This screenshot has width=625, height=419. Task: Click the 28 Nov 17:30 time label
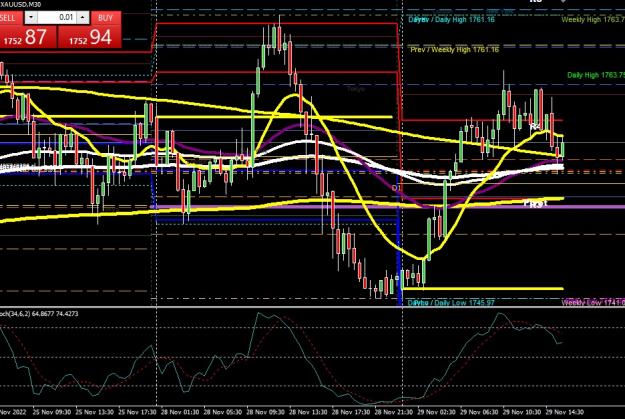click(351, 412)
